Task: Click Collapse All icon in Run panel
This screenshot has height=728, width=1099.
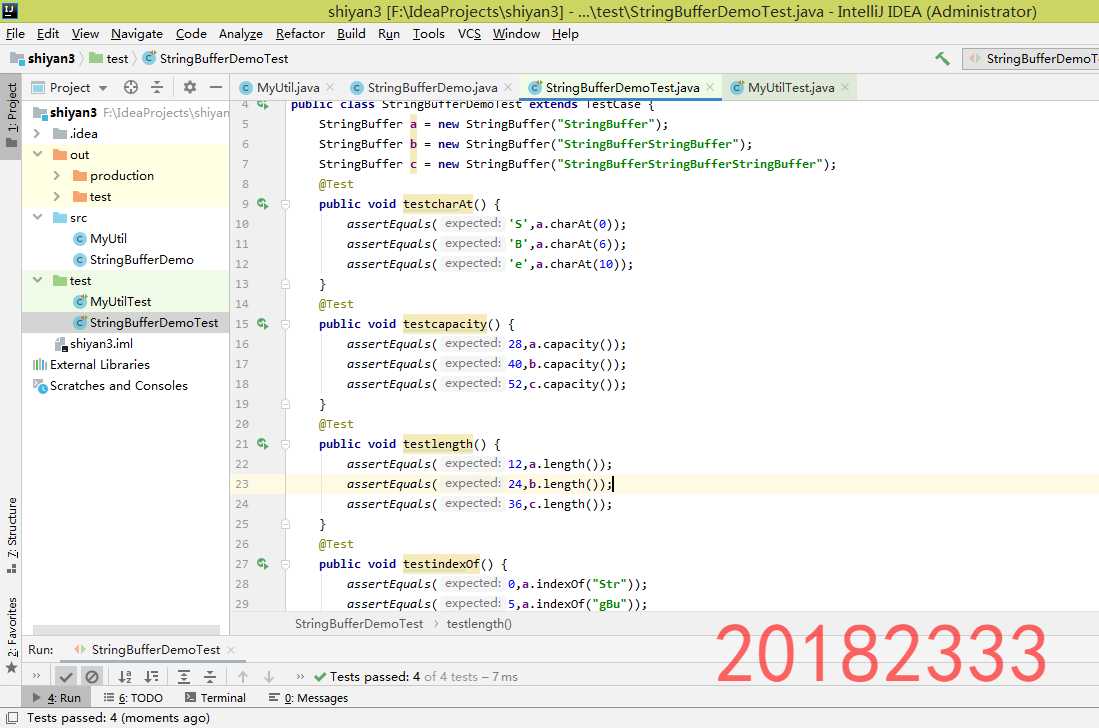Action: (x=210, y=677)
